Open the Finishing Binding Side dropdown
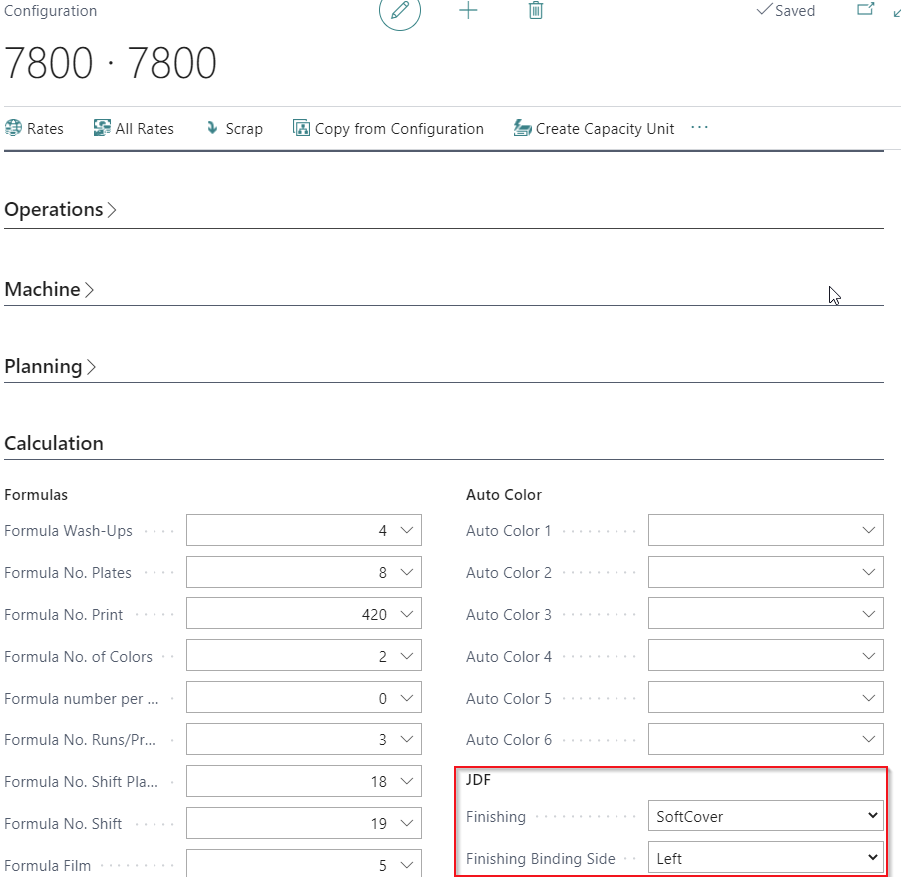Image resolution: width=901 pixels, height=877 pixels. point(765,858)
